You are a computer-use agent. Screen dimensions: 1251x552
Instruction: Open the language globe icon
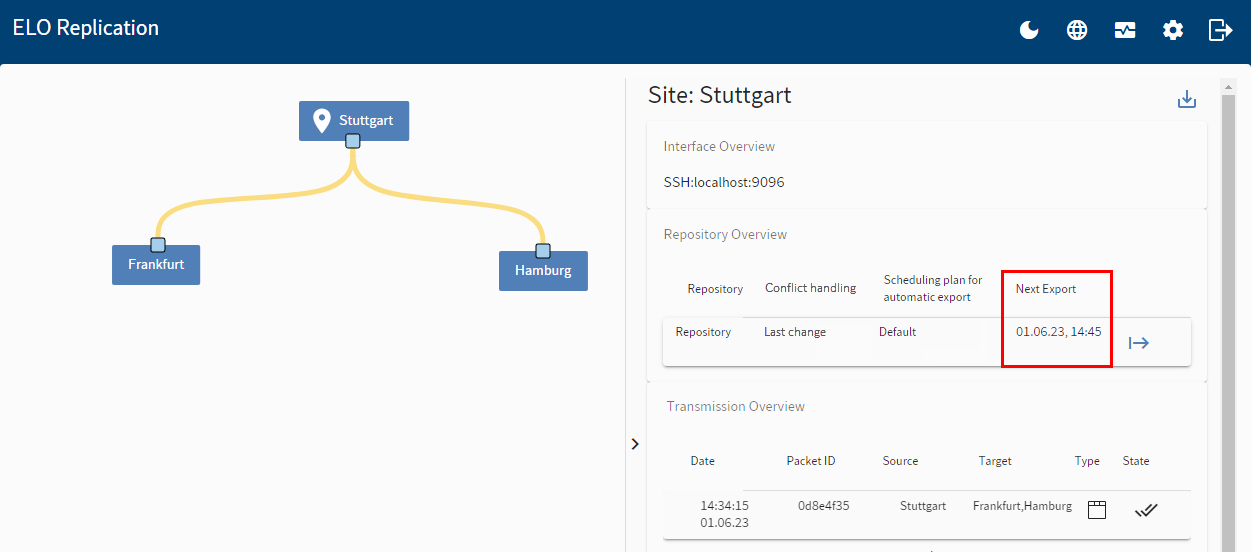tap(1077, 30)
